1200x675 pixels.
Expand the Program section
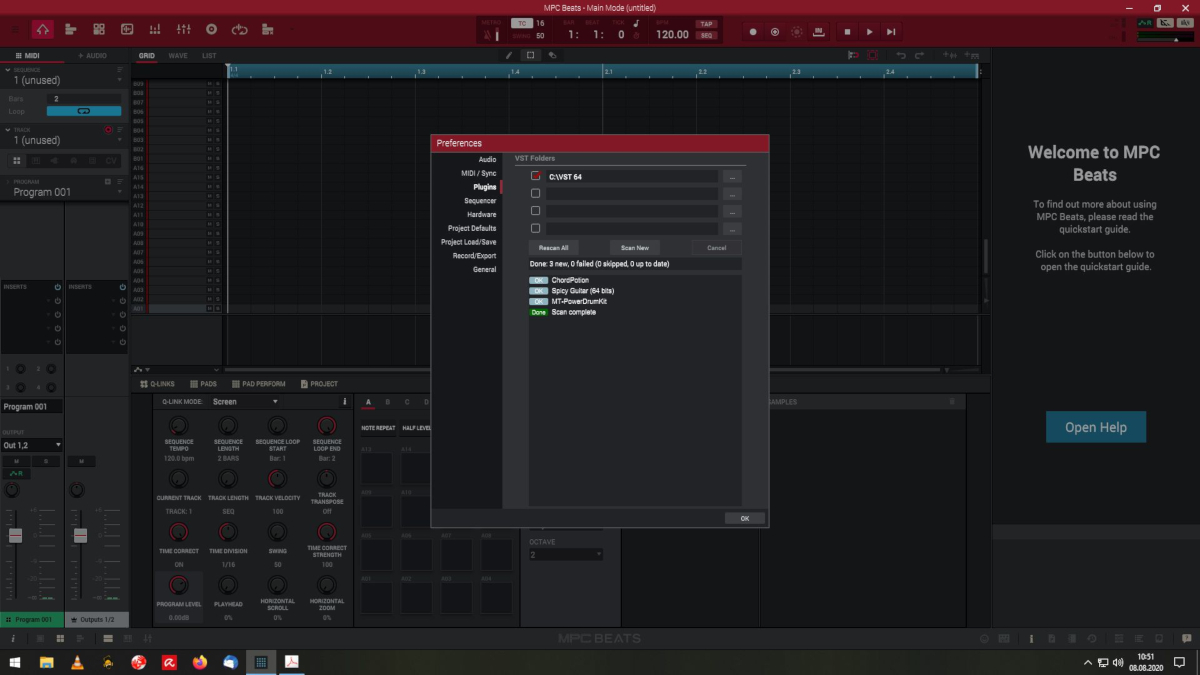[x=7, y=182]
